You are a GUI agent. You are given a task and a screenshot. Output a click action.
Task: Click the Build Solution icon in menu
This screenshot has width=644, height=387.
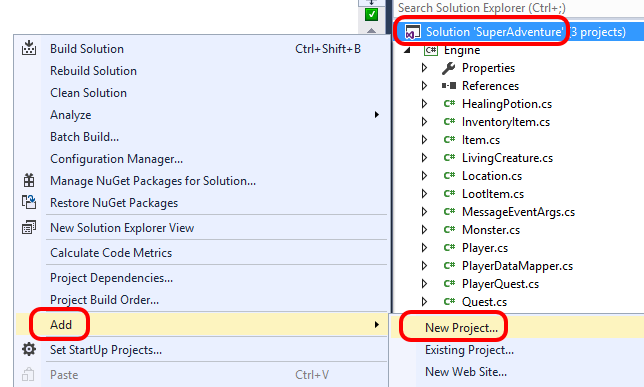point(29,48)
